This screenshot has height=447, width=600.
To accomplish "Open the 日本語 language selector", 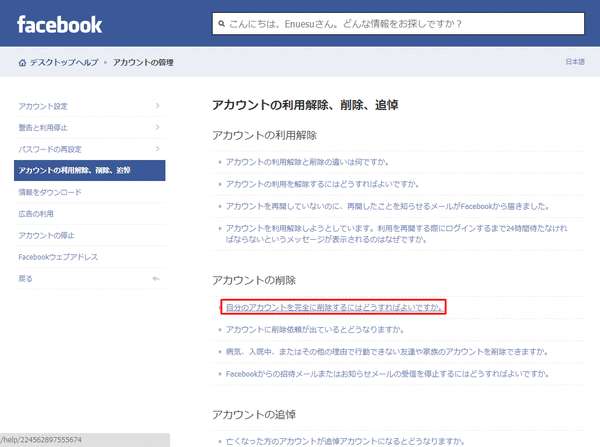I will pyautogui.click(x=575, y=62).
